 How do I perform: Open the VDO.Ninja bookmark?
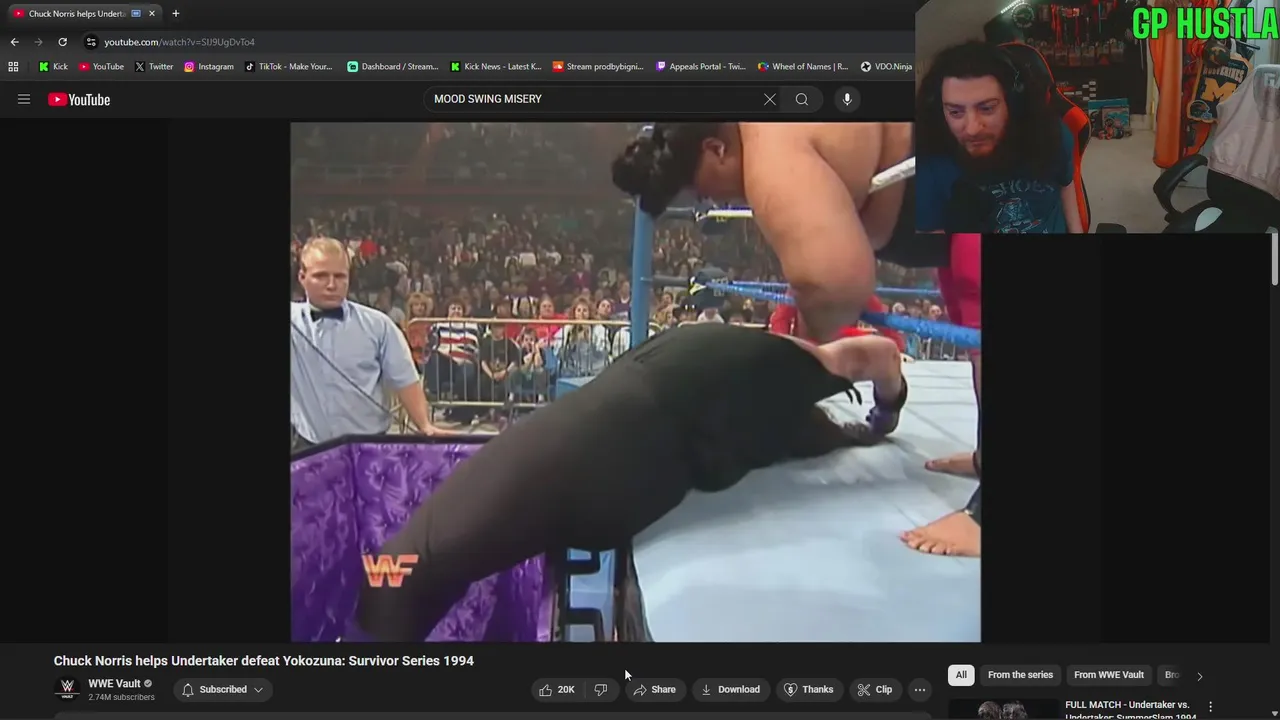pyautogui.click(x=886, y=67)
